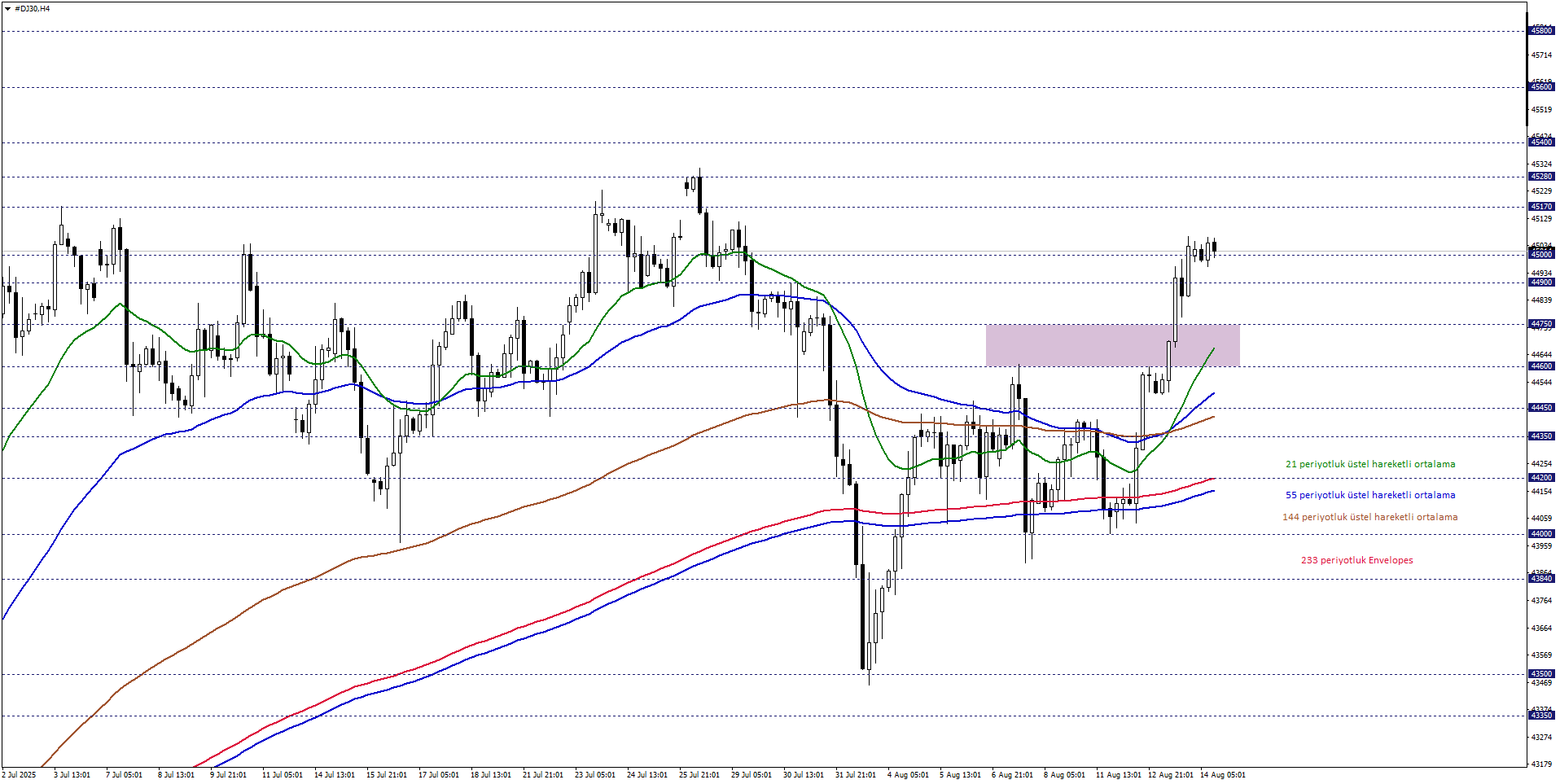Click the 45229 price scale value
The image size is (1560, 784).
(x=1541, y=191)
